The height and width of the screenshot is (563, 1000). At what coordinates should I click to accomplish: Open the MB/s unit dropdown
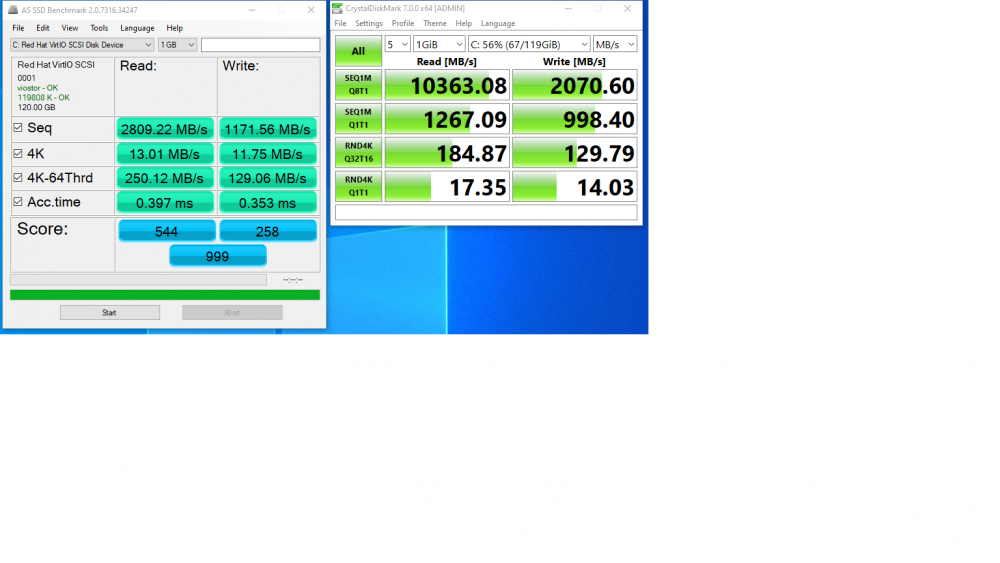pyautogui.click(x=615, y=44)
